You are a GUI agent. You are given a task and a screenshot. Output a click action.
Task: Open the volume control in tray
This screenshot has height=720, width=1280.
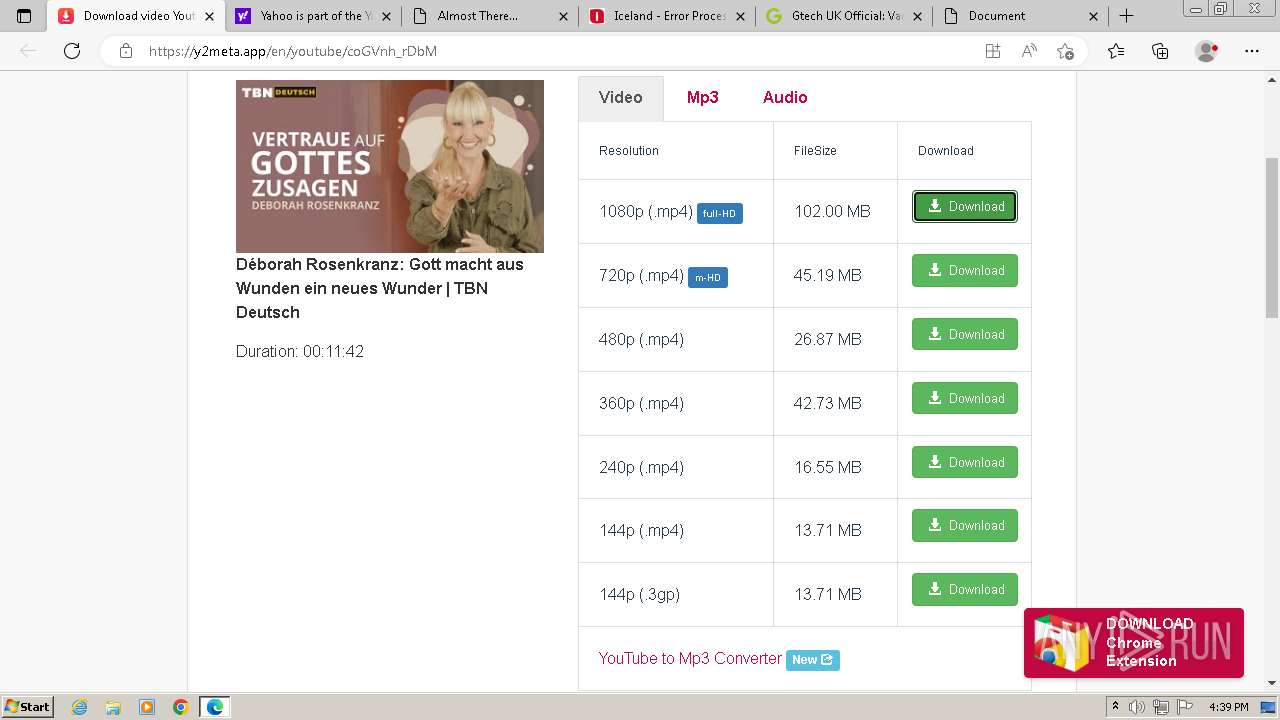point(1137,707)
